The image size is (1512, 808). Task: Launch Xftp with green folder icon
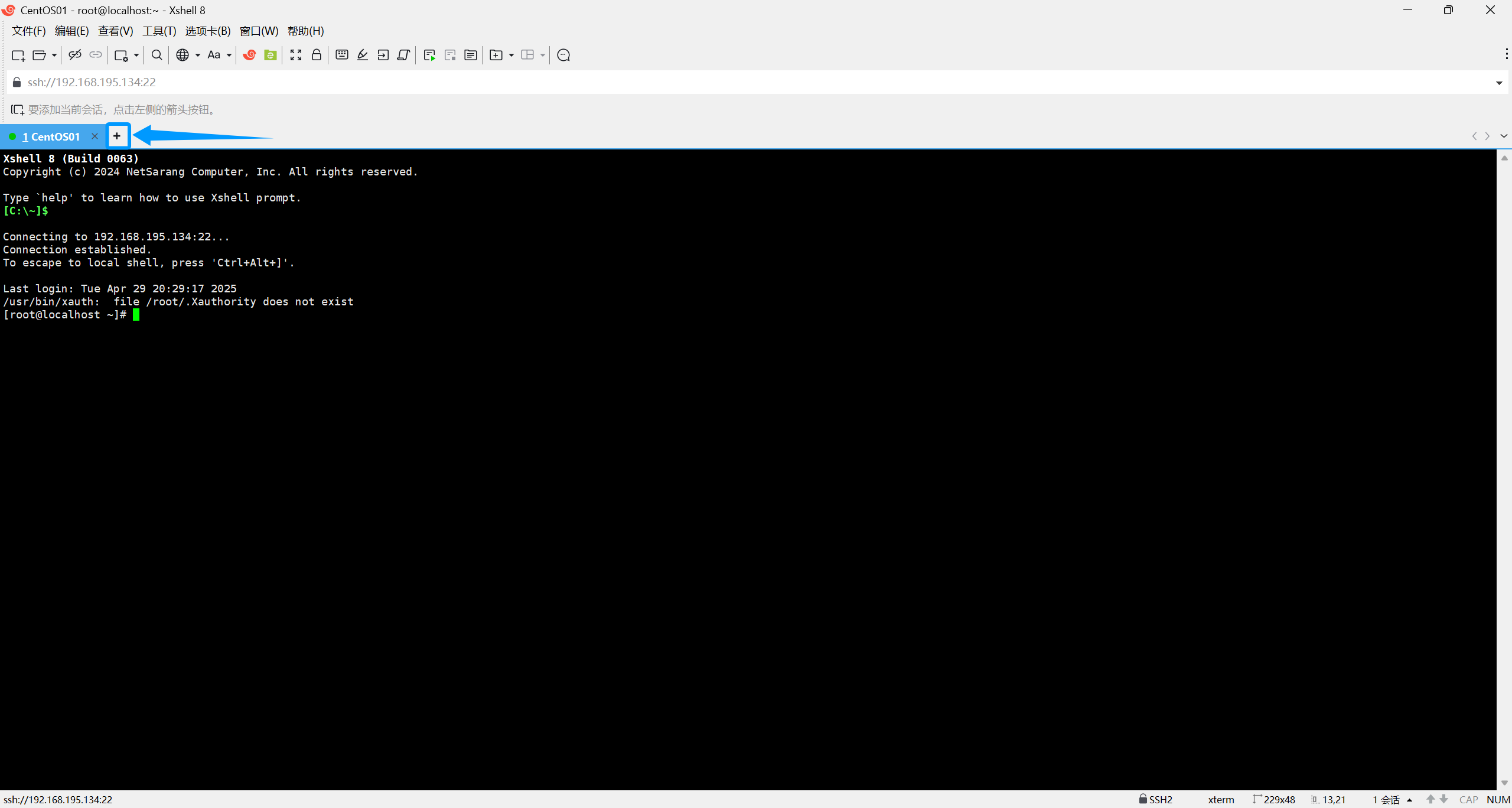tap(271, 55)
